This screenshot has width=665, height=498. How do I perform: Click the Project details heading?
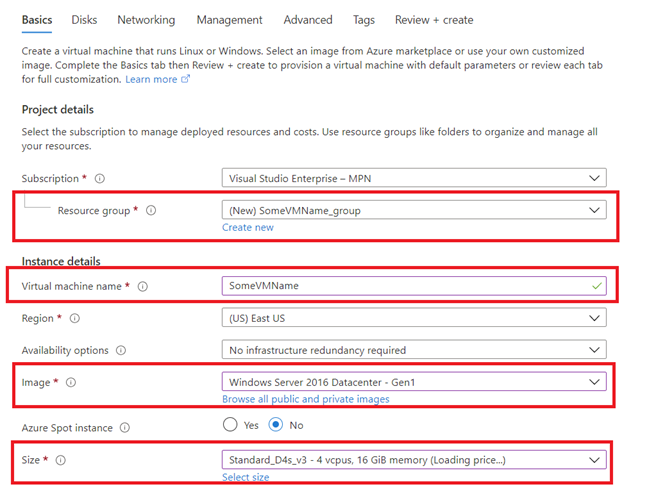point(58,109)
